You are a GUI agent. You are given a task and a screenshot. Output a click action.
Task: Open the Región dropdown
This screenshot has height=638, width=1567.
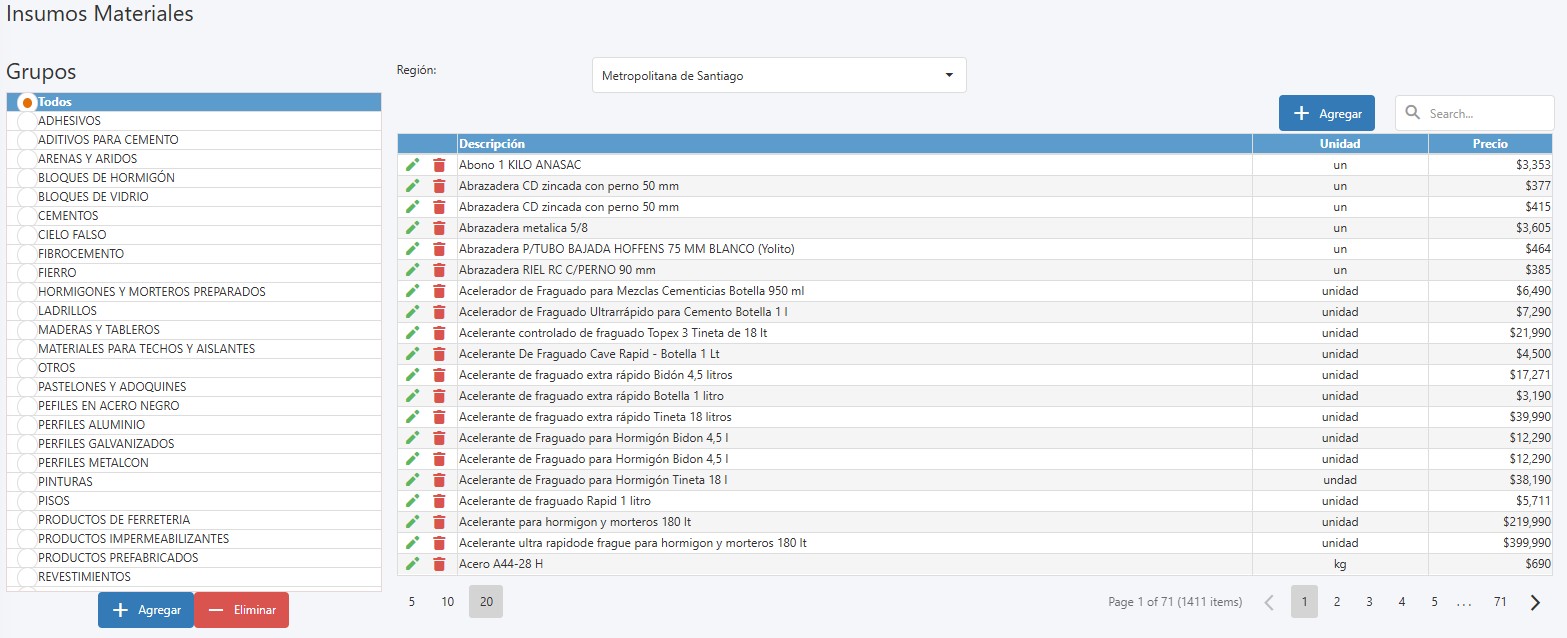[x=779, y=75]
